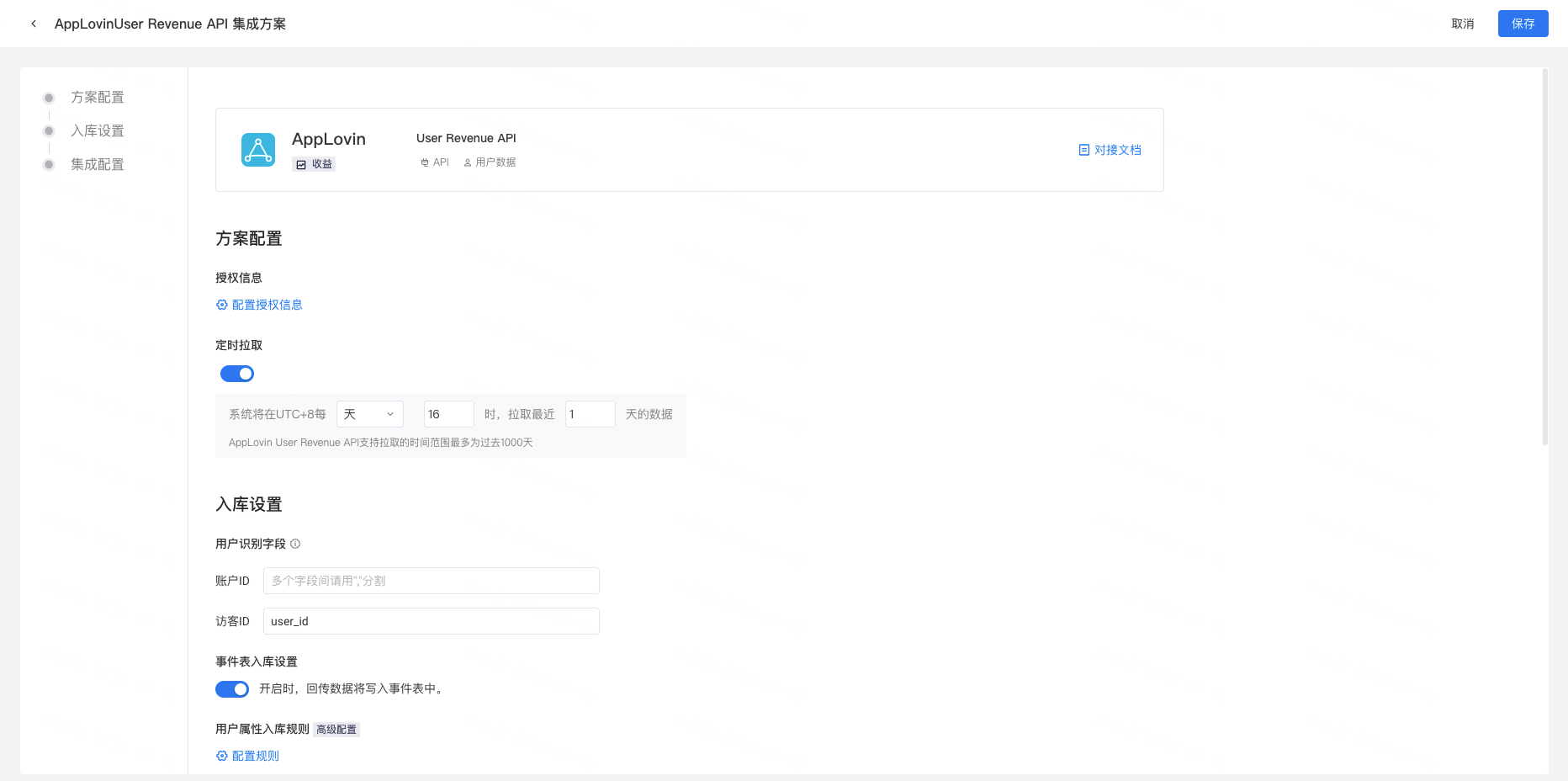This screenshot has width=1568, height=781.
Task: Click the 开启时，回传数据将写入事件表中 description
Action: [x=352, y=689]
